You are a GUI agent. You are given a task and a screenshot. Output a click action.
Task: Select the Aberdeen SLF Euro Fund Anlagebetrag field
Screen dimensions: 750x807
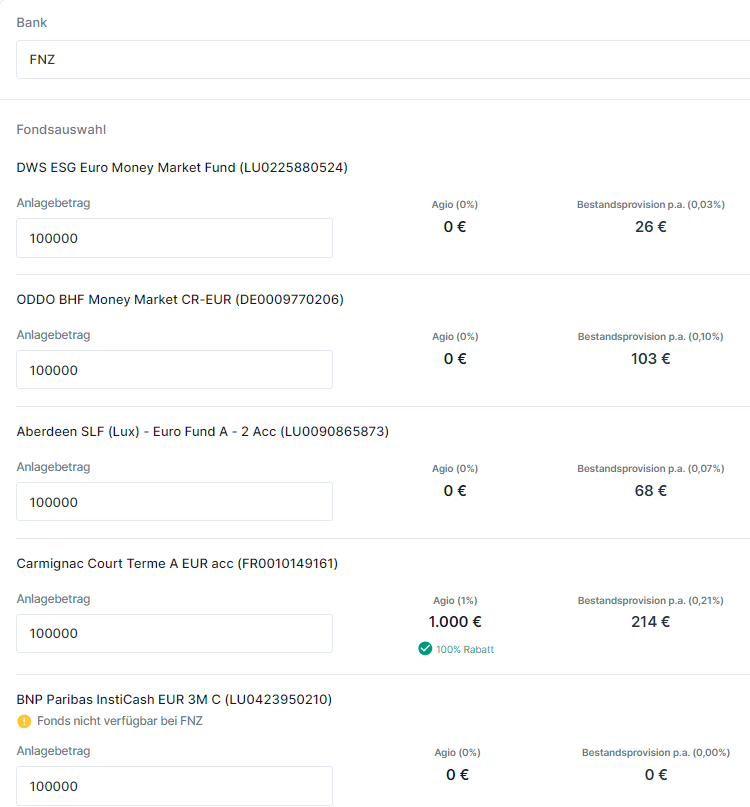[174, 502]
